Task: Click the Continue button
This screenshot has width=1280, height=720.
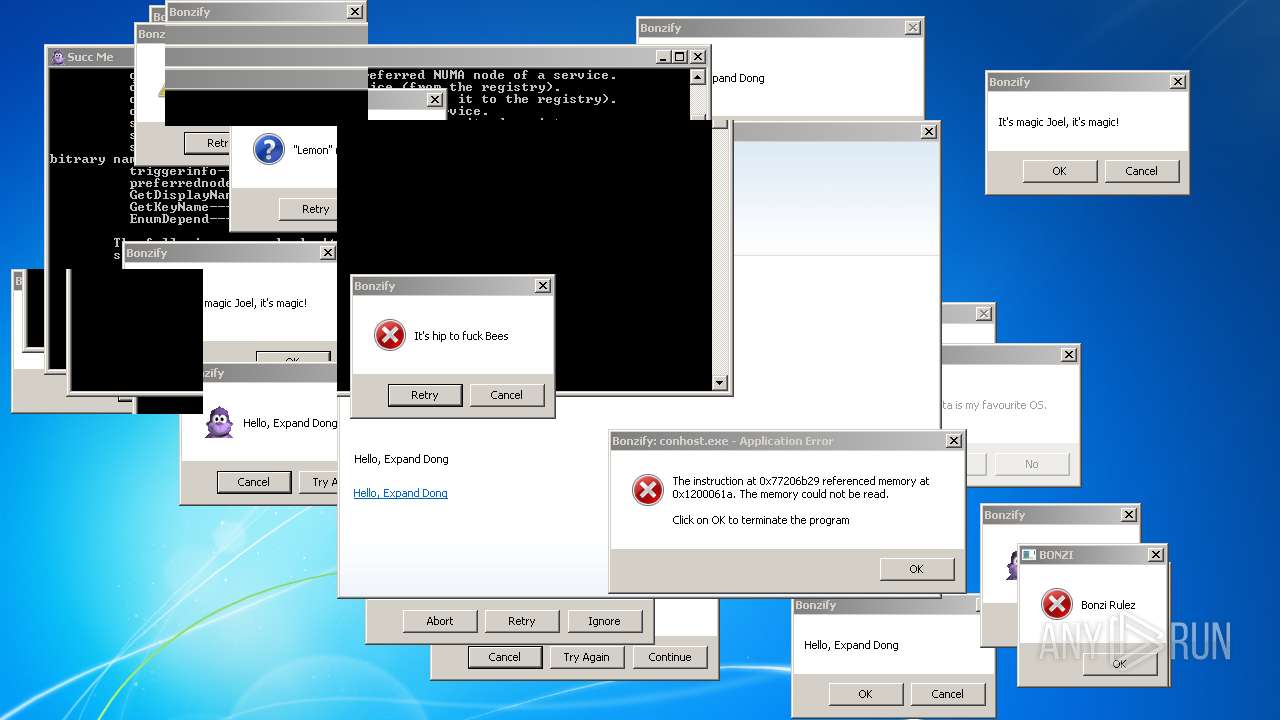Action: click(x=670, y=657)
